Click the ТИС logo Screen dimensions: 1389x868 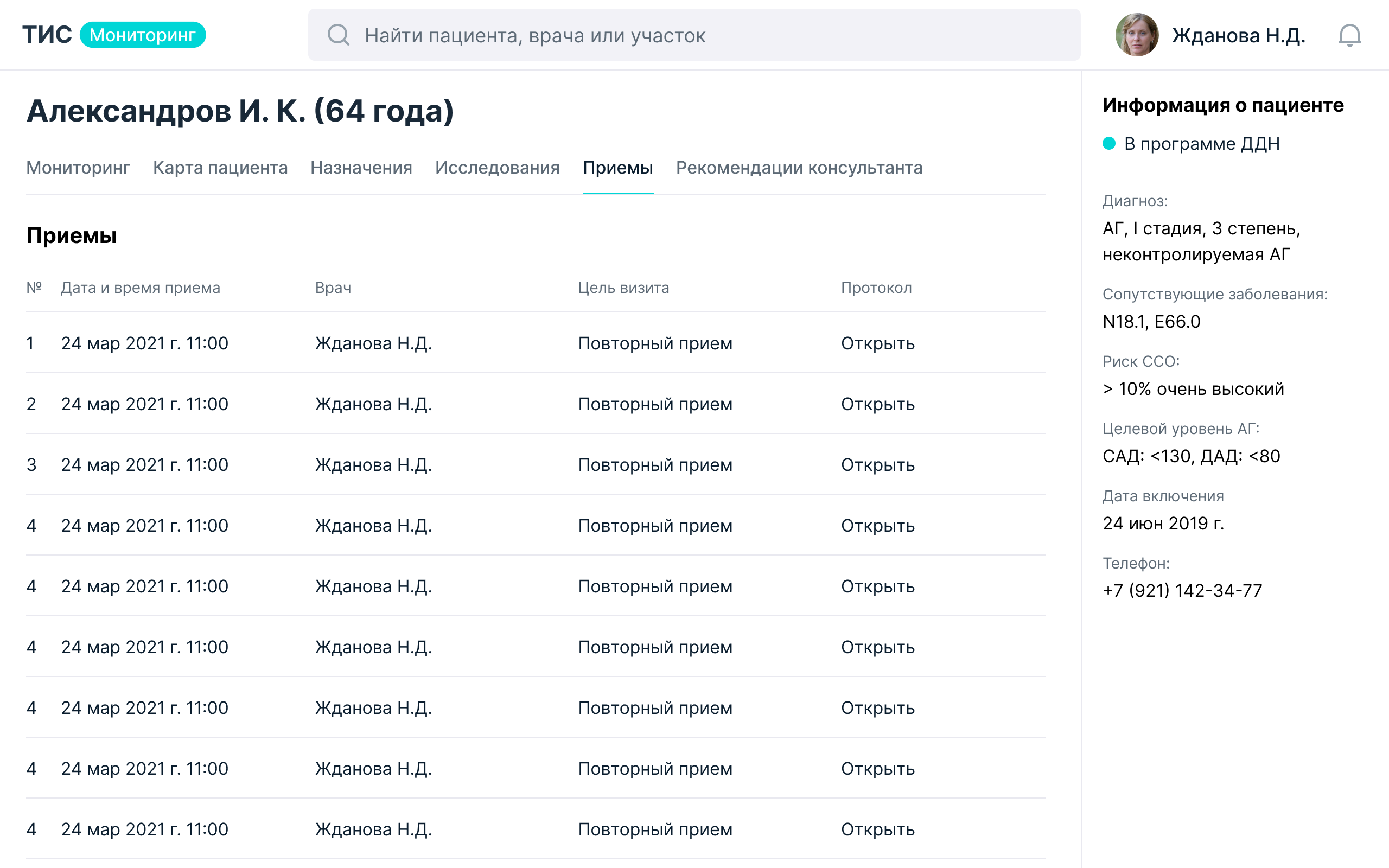[x=47, y=35]
